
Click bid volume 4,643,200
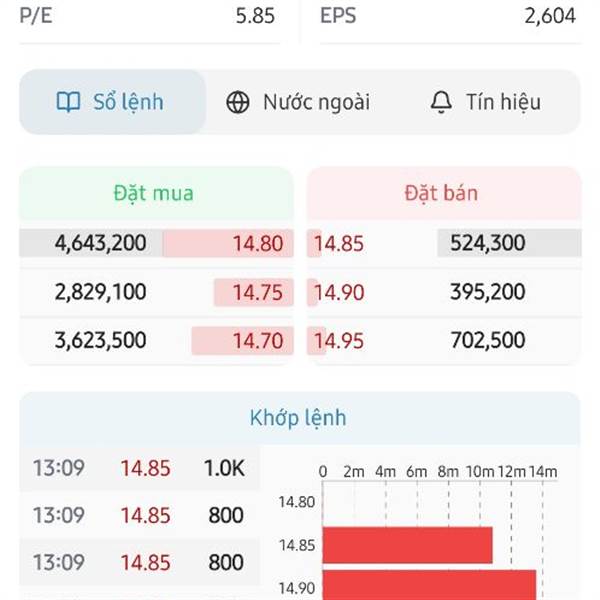(x=100, y=243)
